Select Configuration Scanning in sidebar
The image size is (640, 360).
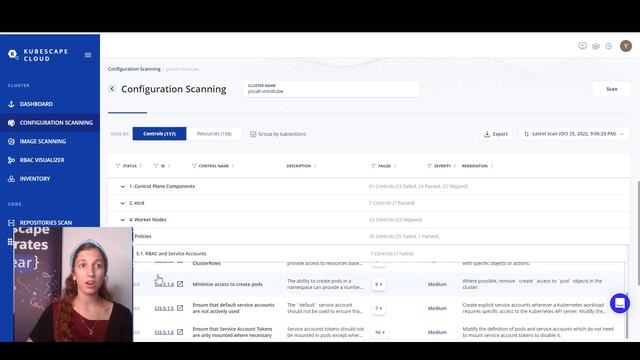(x=50, y=122)
